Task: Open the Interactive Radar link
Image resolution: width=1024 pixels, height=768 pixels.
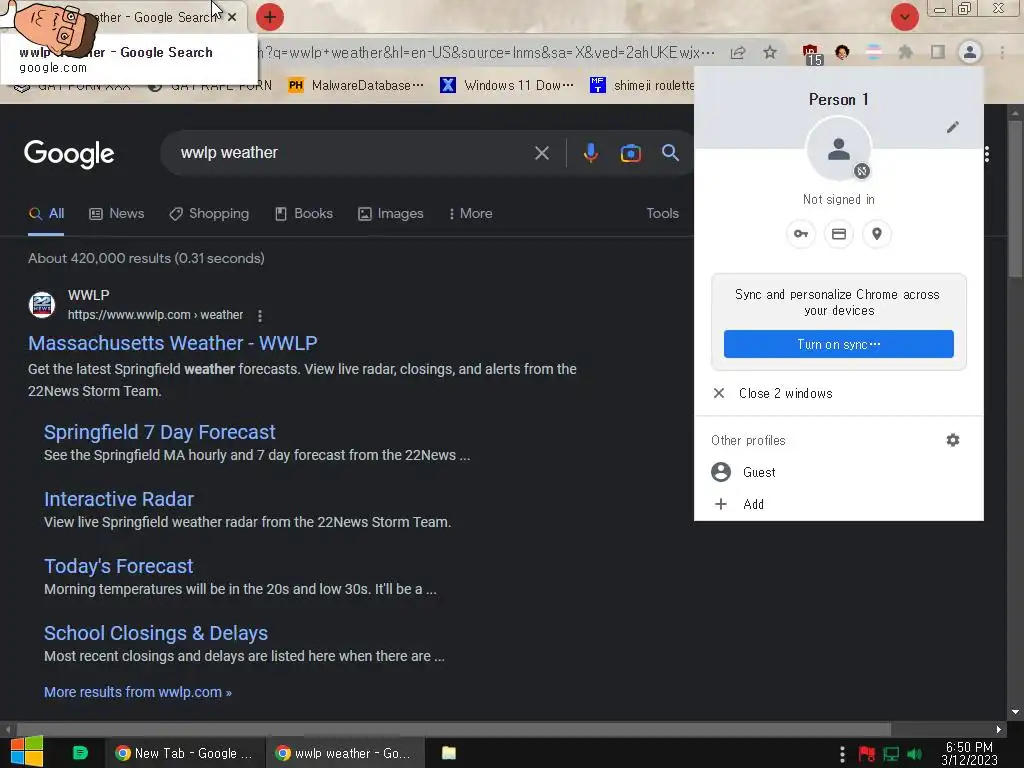Action: (119, 500)
